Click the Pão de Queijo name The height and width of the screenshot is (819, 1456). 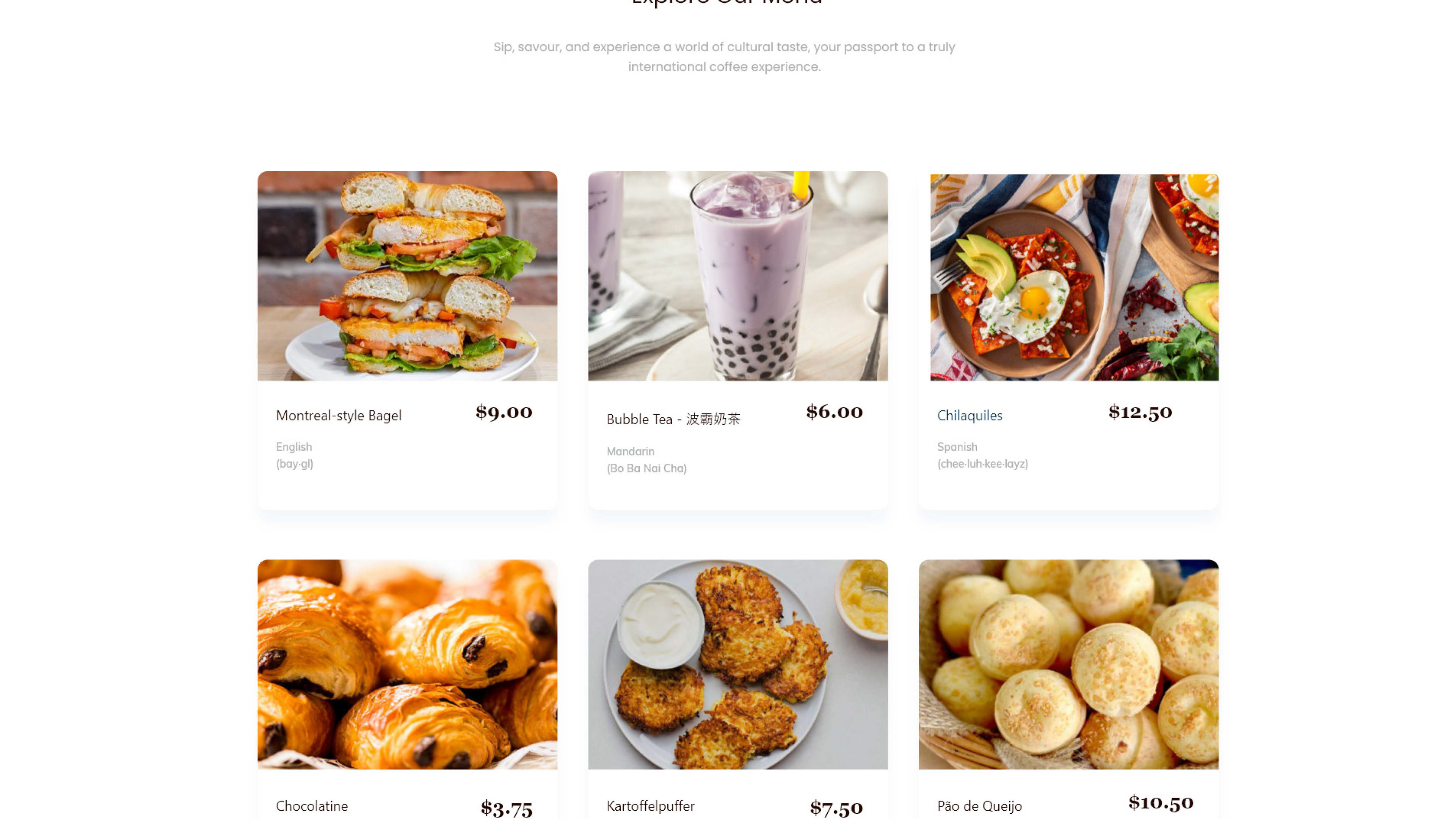(979, 806)
